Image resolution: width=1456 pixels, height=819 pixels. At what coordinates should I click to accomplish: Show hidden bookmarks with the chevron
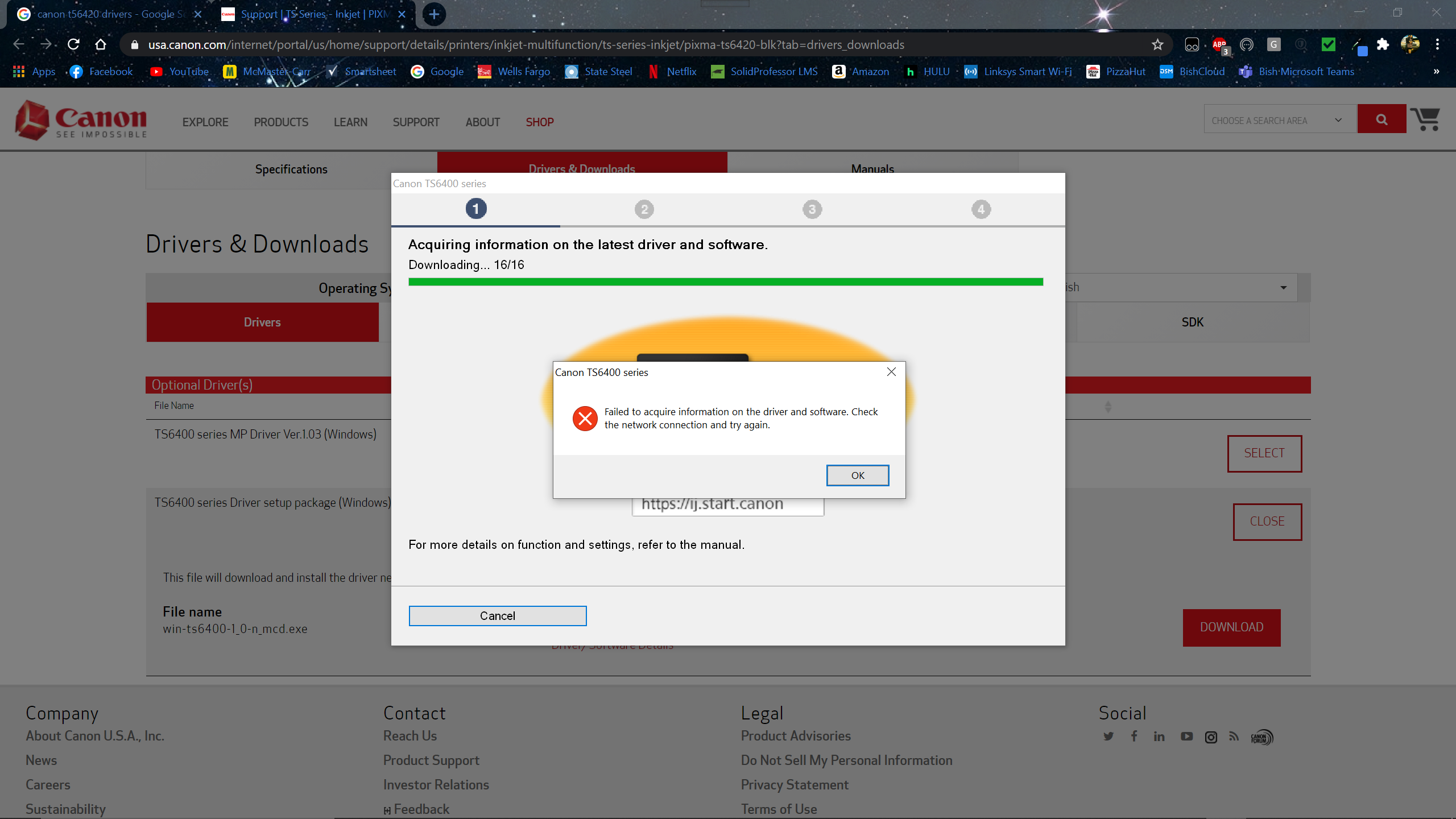tap(1436, 72)
